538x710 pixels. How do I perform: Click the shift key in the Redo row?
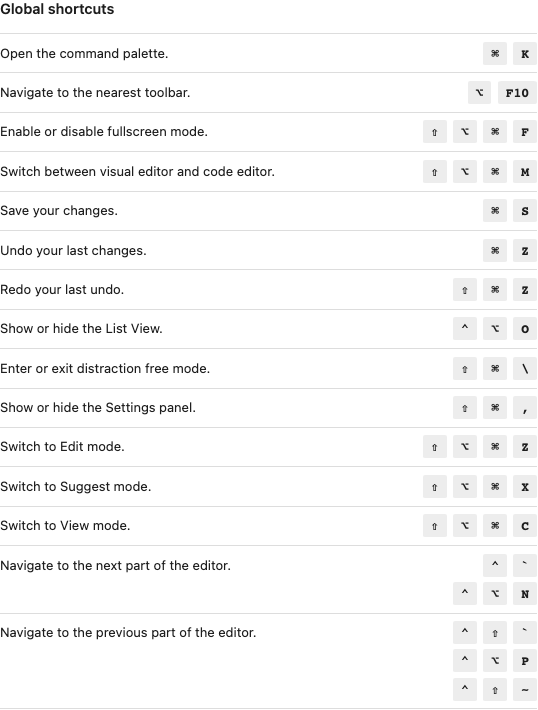(x=465, y=290)
